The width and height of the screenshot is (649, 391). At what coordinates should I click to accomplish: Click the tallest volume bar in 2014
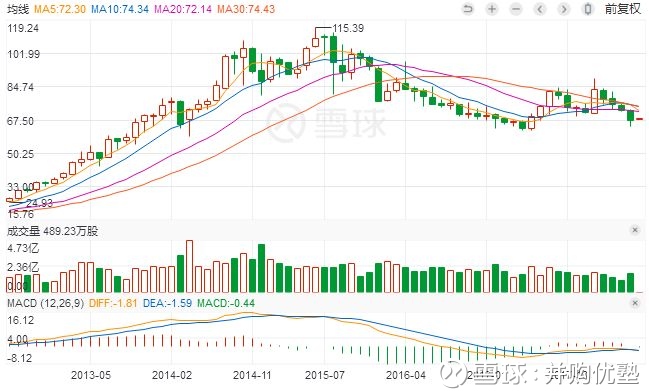190,266
